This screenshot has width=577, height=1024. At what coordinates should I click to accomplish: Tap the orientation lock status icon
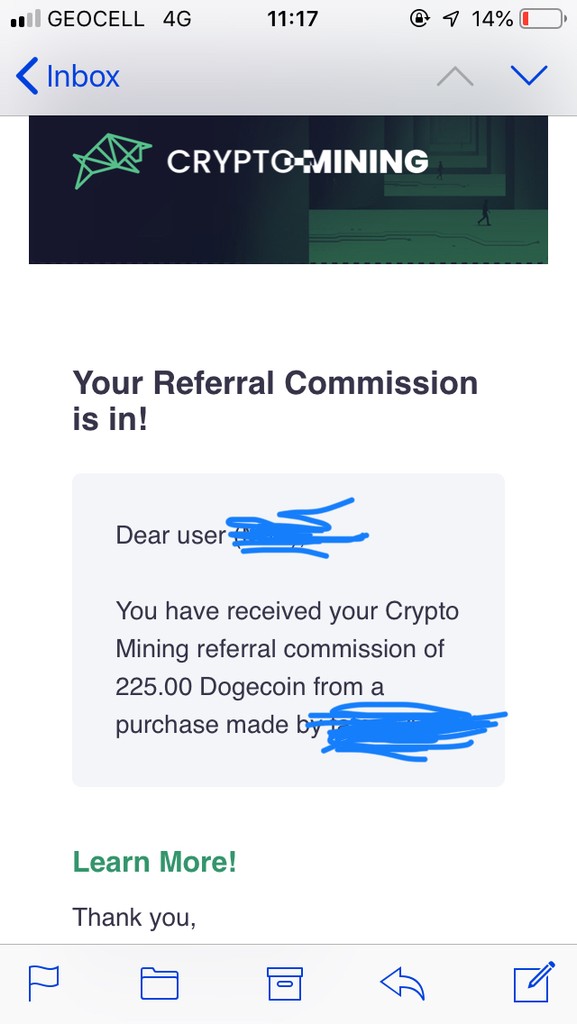click(419, 19)
